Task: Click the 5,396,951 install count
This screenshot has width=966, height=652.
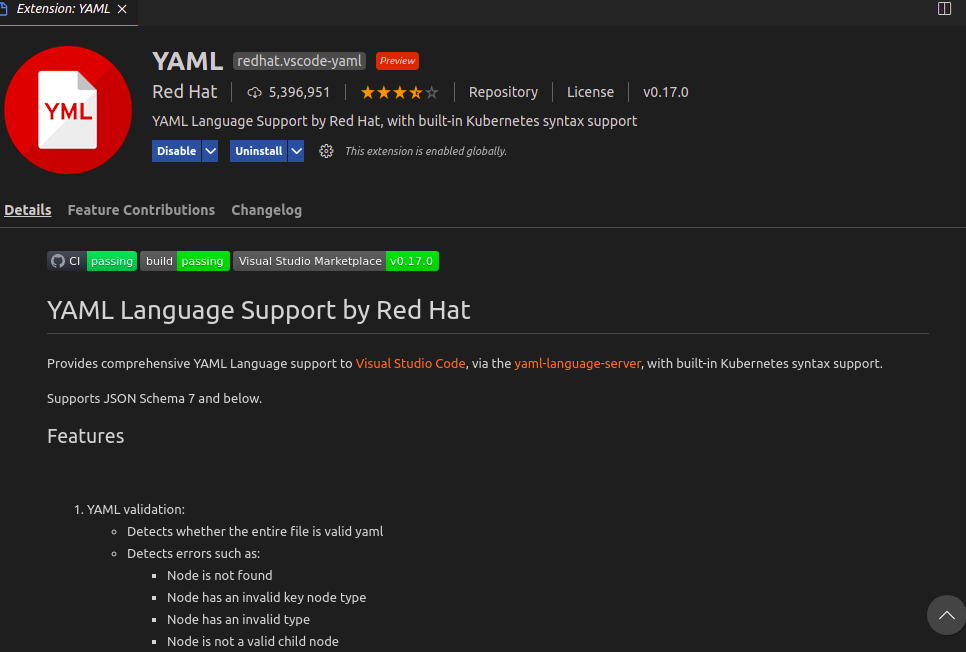Action: (299, 92)
